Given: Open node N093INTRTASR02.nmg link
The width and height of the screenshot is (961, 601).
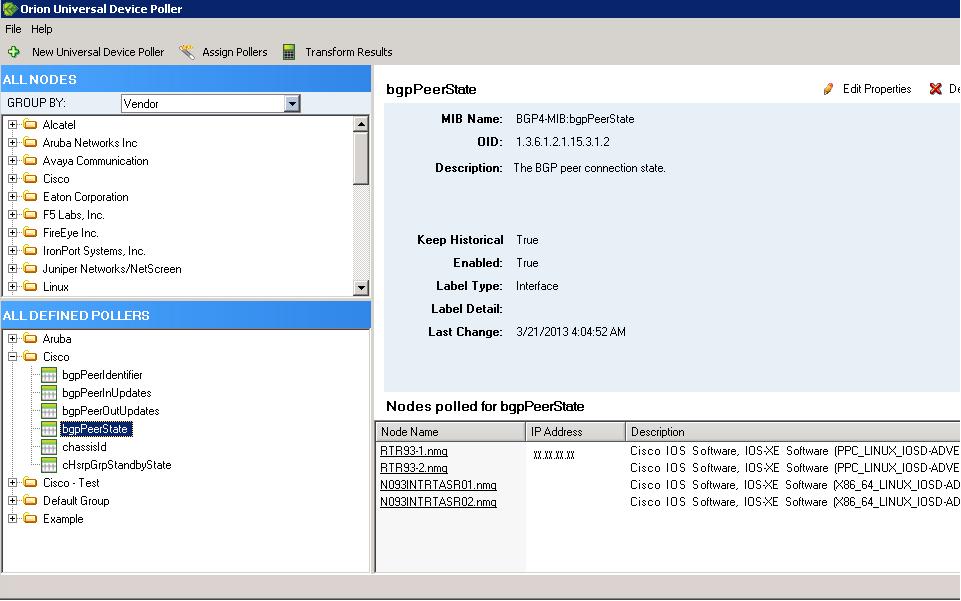Looking at the screenshot, I should coord(438,502).
